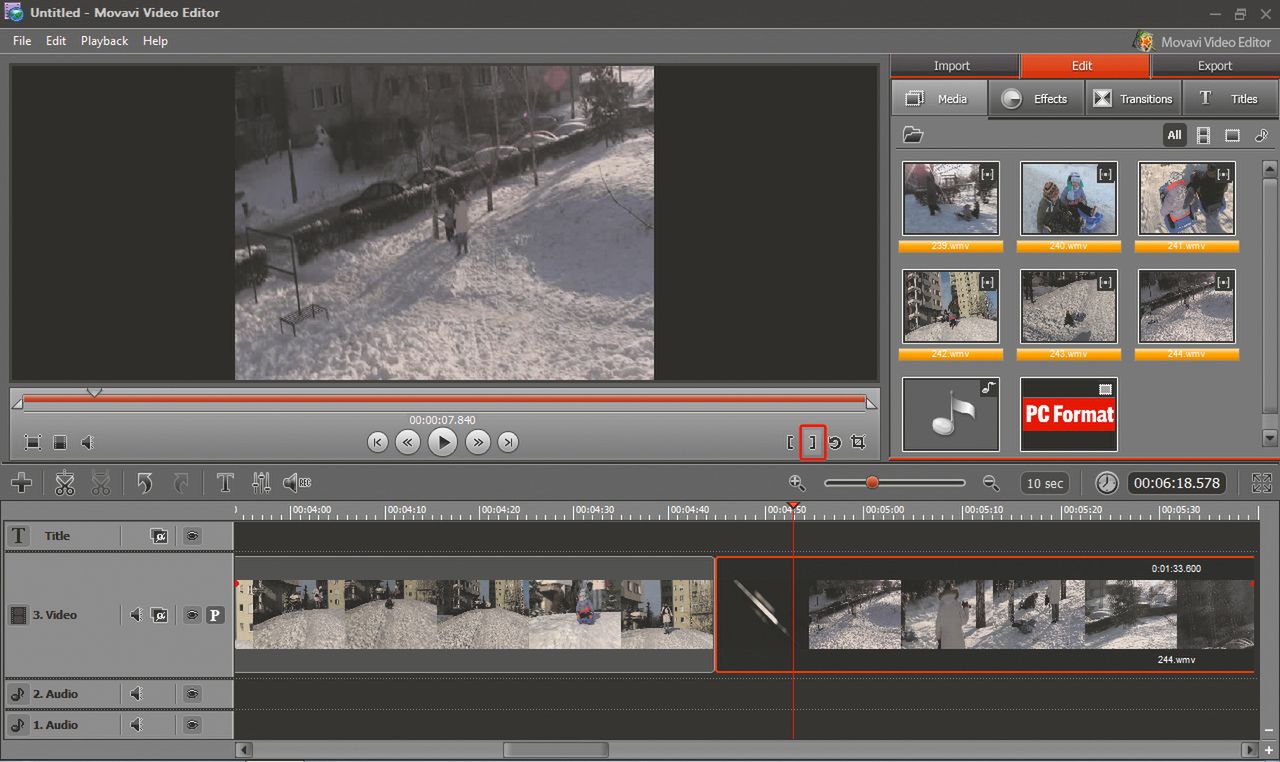1280x762 pixels.
Task: Mute the 2. Audio track
Action: [x=137, y=694]
